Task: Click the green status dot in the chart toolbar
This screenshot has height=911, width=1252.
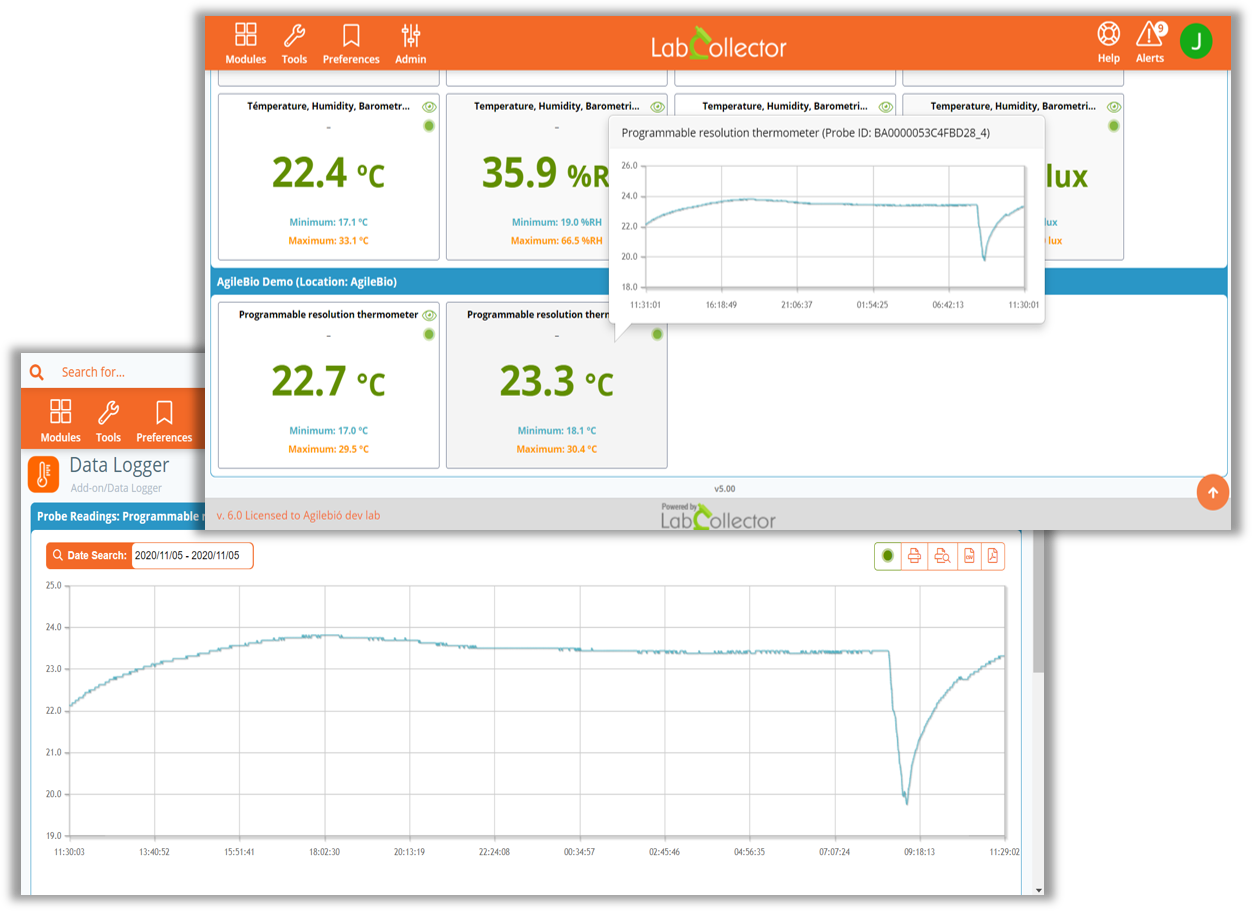Action: pyautogui.click(x=887, y=556)
